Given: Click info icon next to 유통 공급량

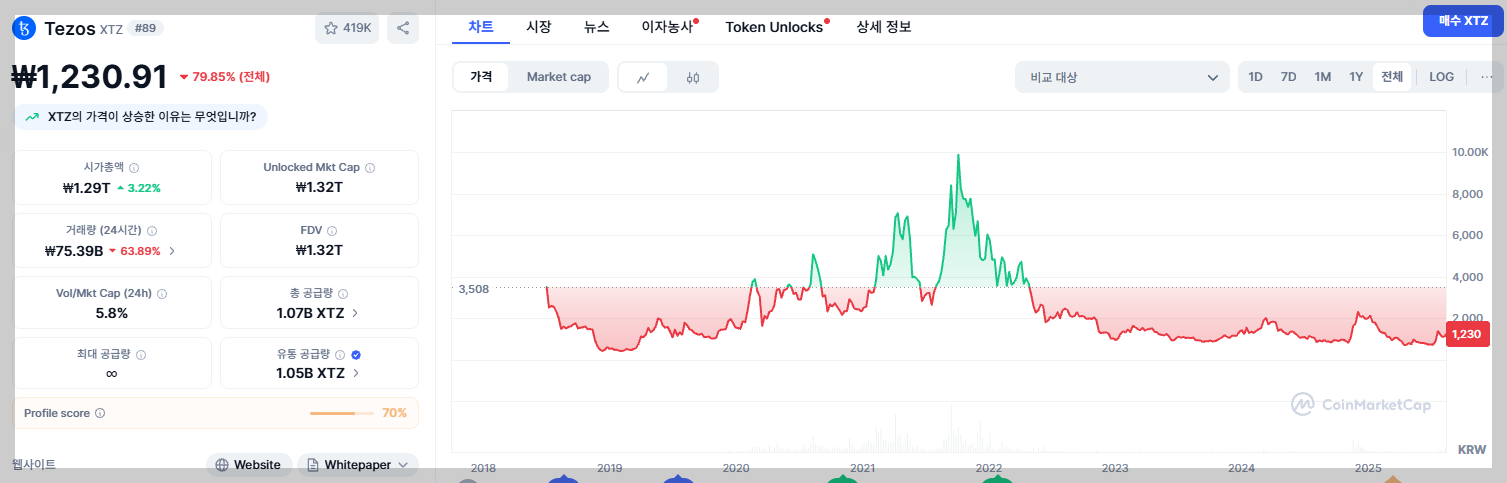Looking at the screenshot, I should [340, 355].
